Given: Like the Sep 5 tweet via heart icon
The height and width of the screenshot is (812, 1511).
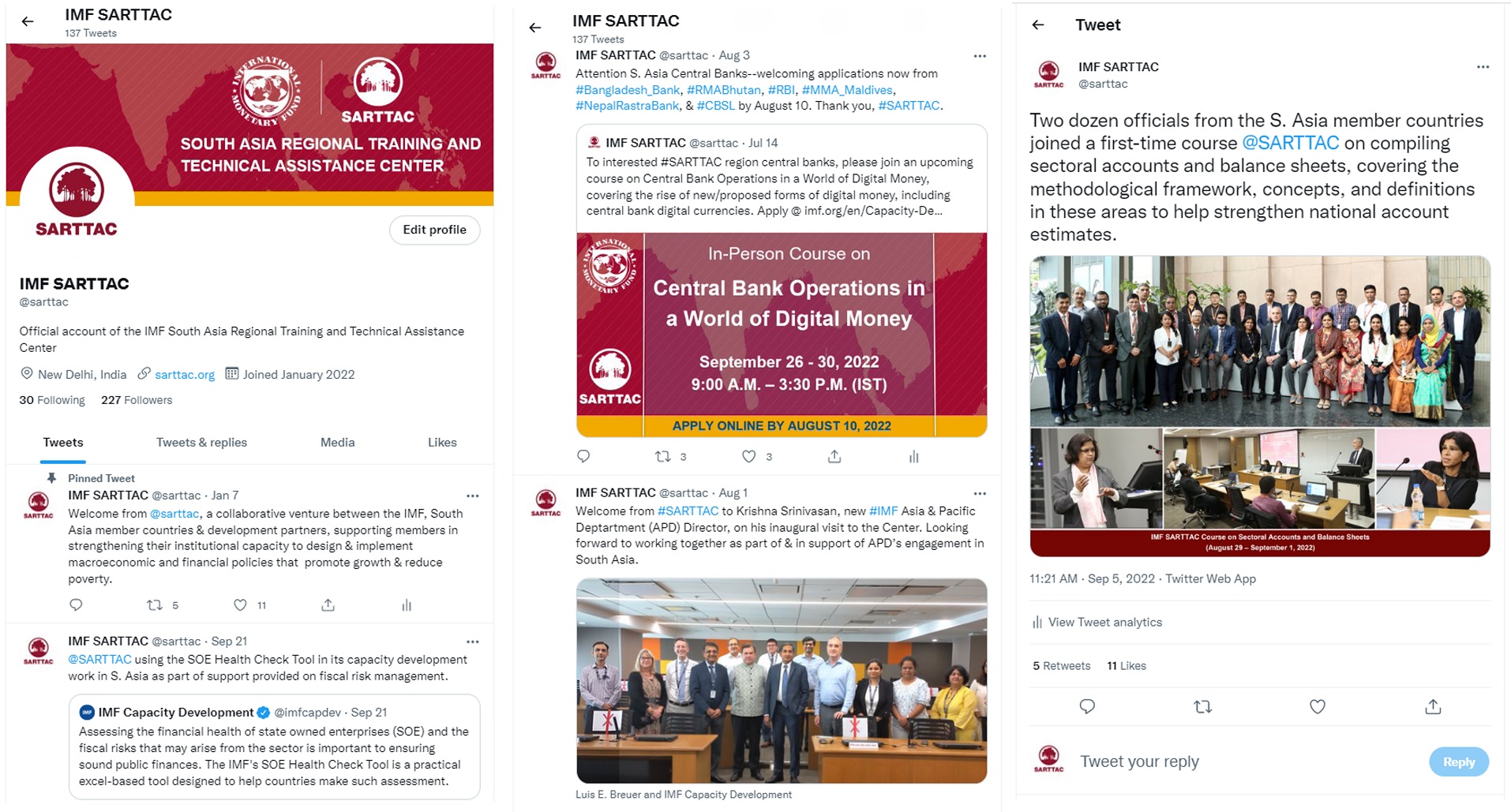Looking at the screenshot, I should coord(1318,707).
